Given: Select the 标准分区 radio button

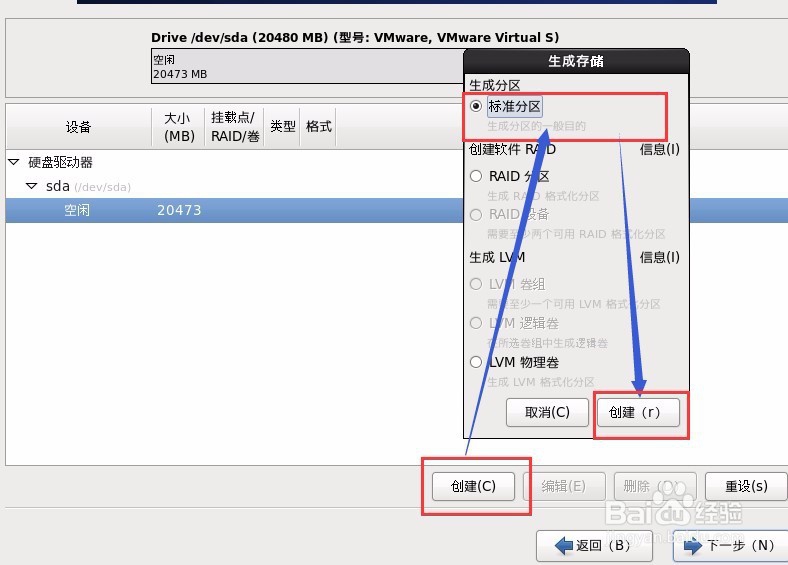Looking at the screenshot, I should tap(475, 106).
